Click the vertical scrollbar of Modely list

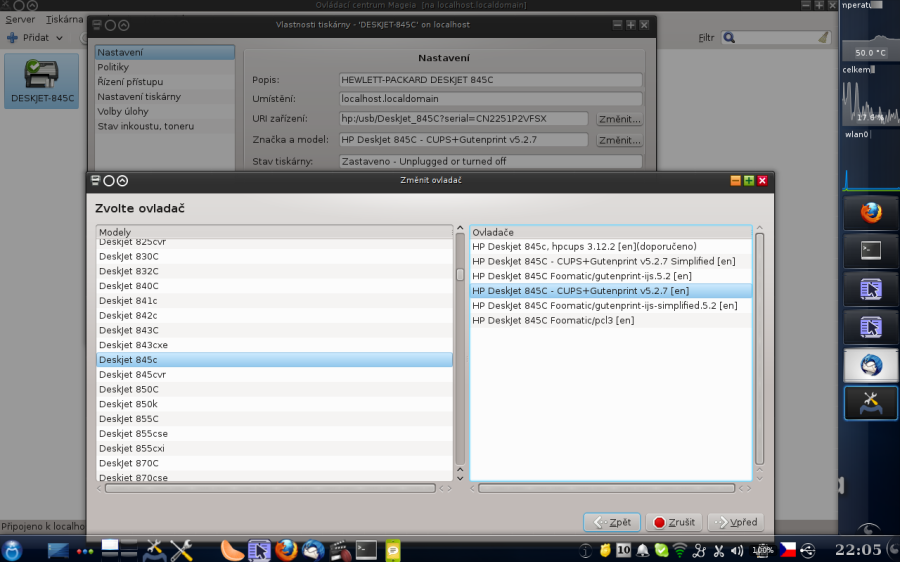pos(460,350)
